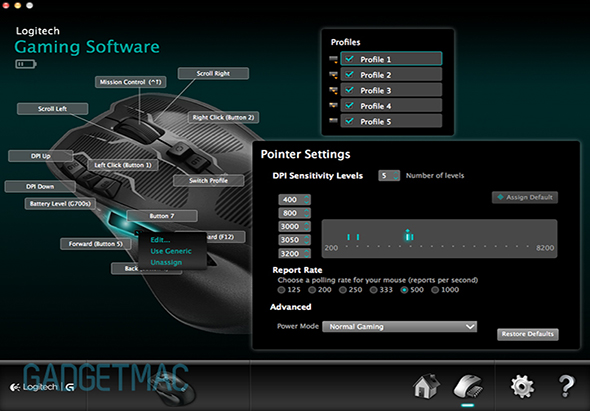Click the stepper arrows on the 3050 DPI field
Image resolution: width=590 pixels, height=411 pixels.
pyautogui.click(x=307, y=240)
